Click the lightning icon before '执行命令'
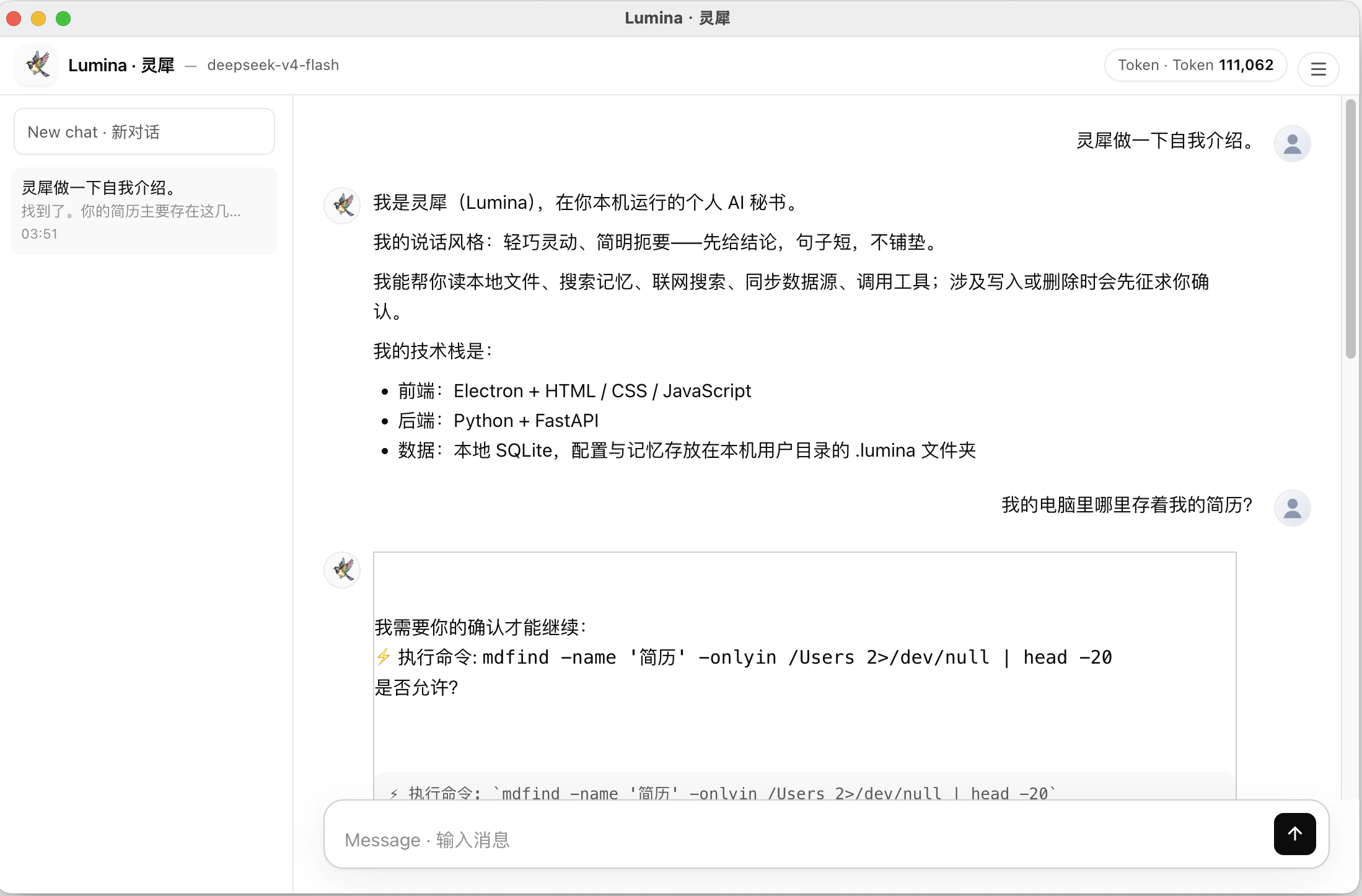 click(x=384, y=657)
